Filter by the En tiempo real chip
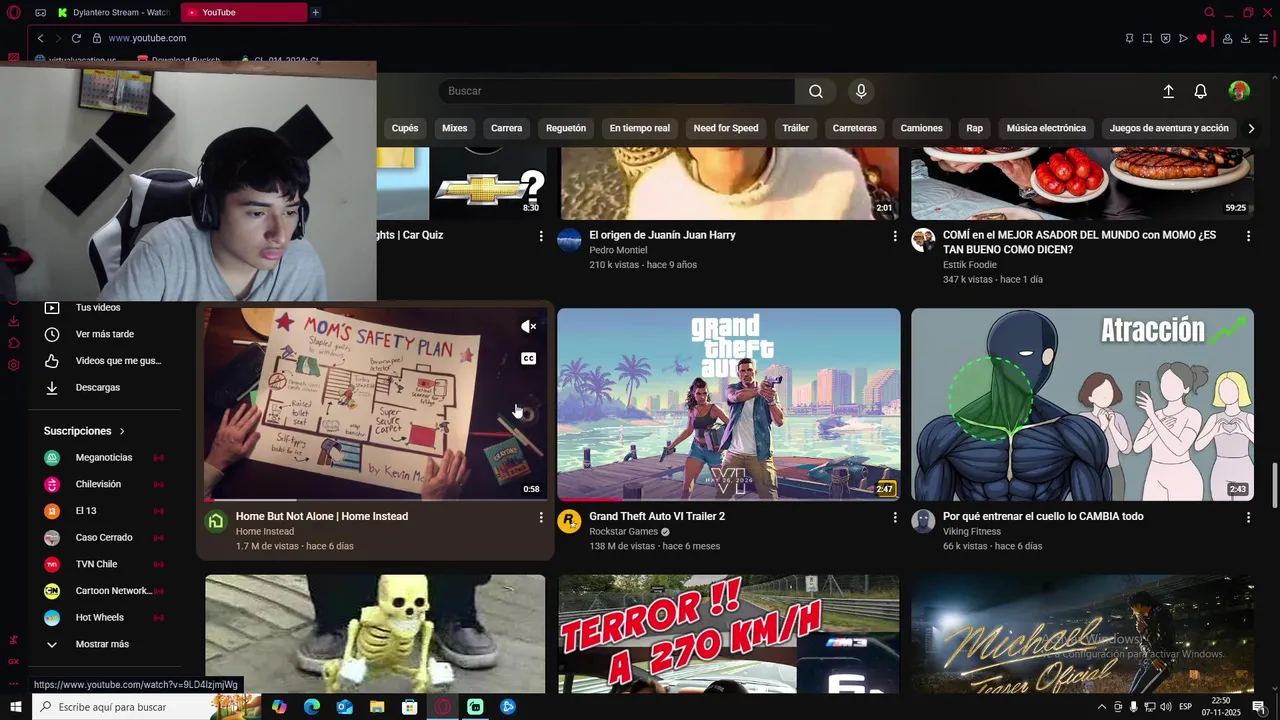Viewport: 1280px width, 720px height. [640, 128]
